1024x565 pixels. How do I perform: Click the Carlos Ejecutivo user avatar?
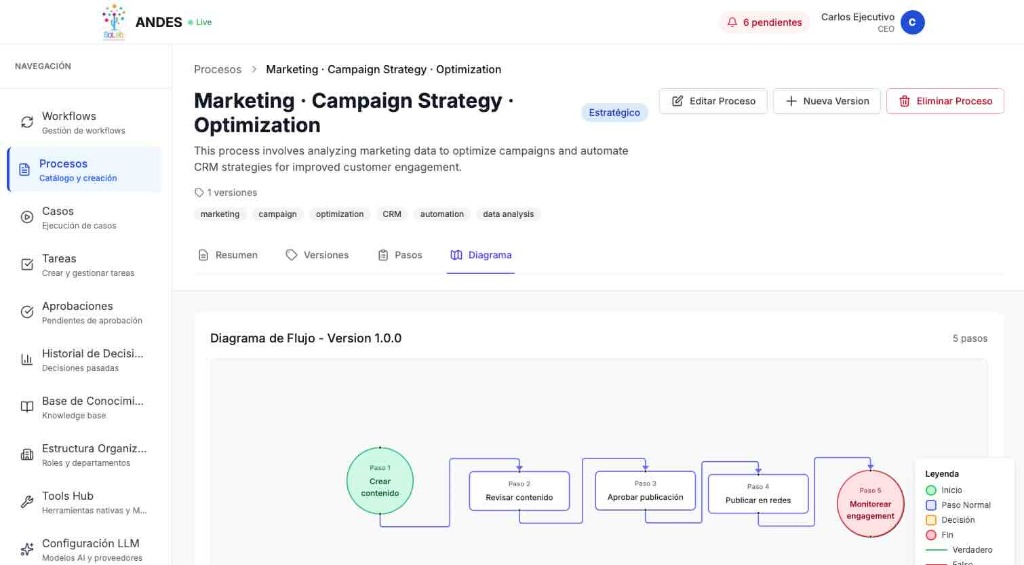(x=912, y=22)
